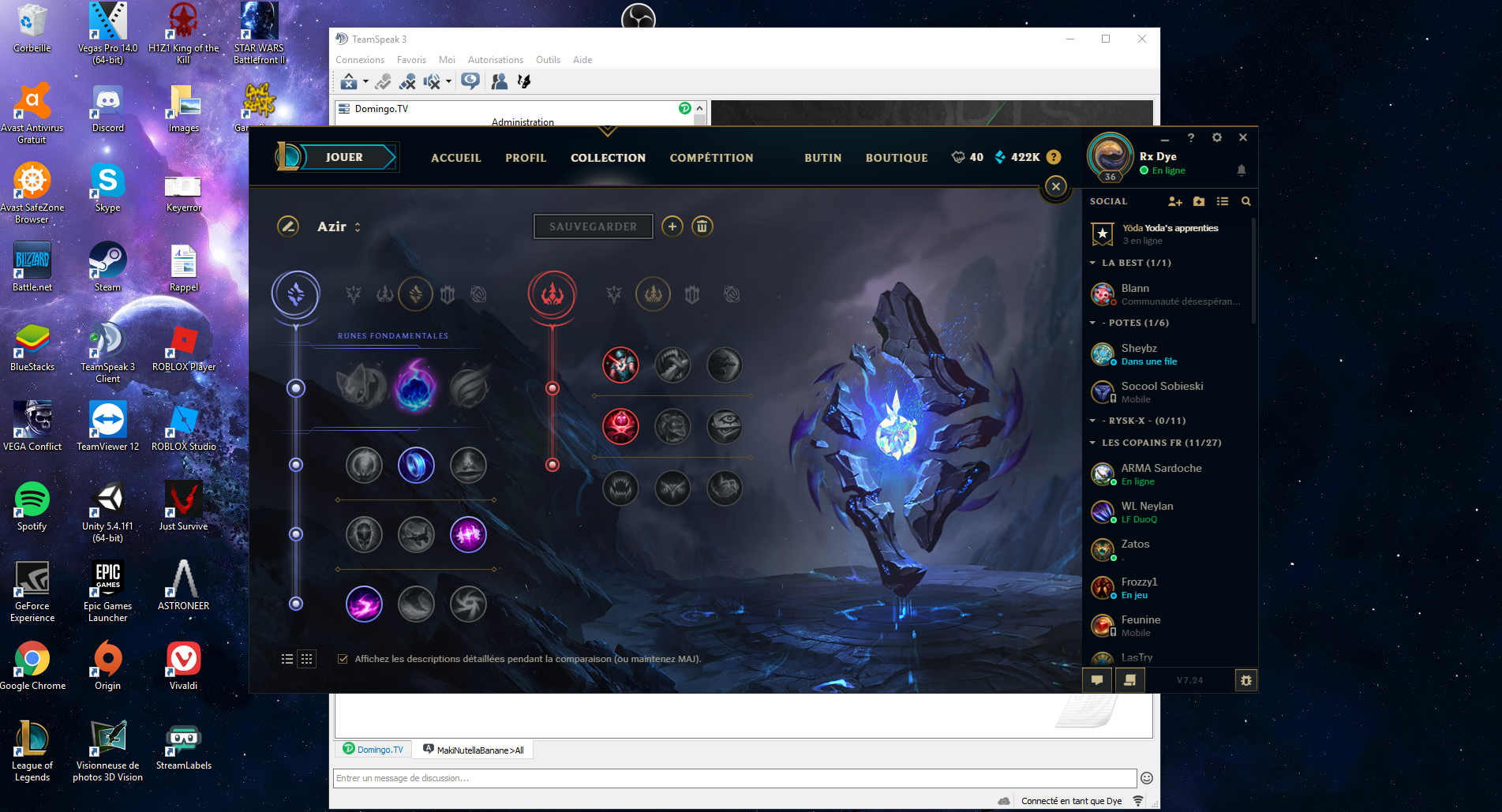Viewport: 1502px width, 812px height.
Task: Click the gold currency help icon
Action: coord(1053,157)
